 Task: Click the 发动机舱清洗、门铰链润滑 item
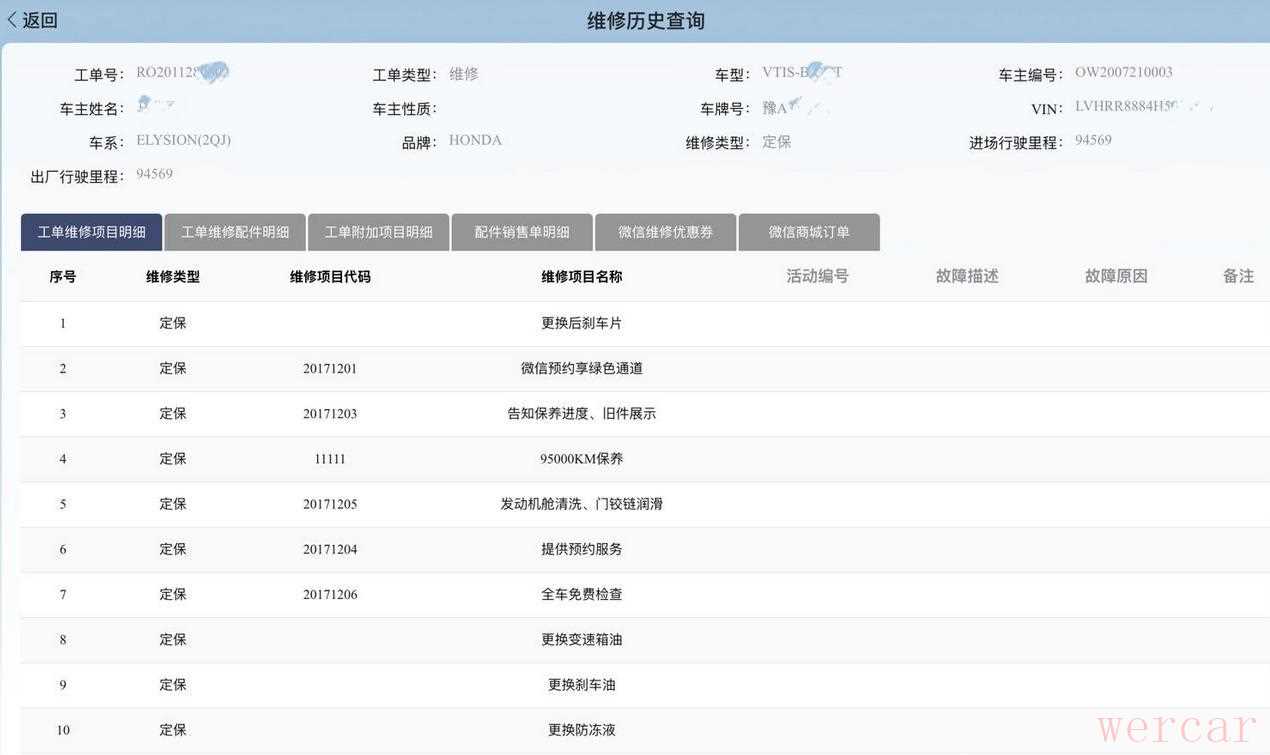point(582,504)
